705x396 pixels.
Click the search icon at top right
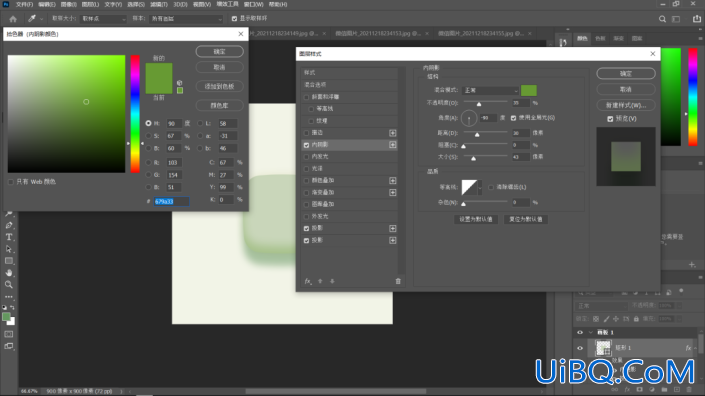662,19
